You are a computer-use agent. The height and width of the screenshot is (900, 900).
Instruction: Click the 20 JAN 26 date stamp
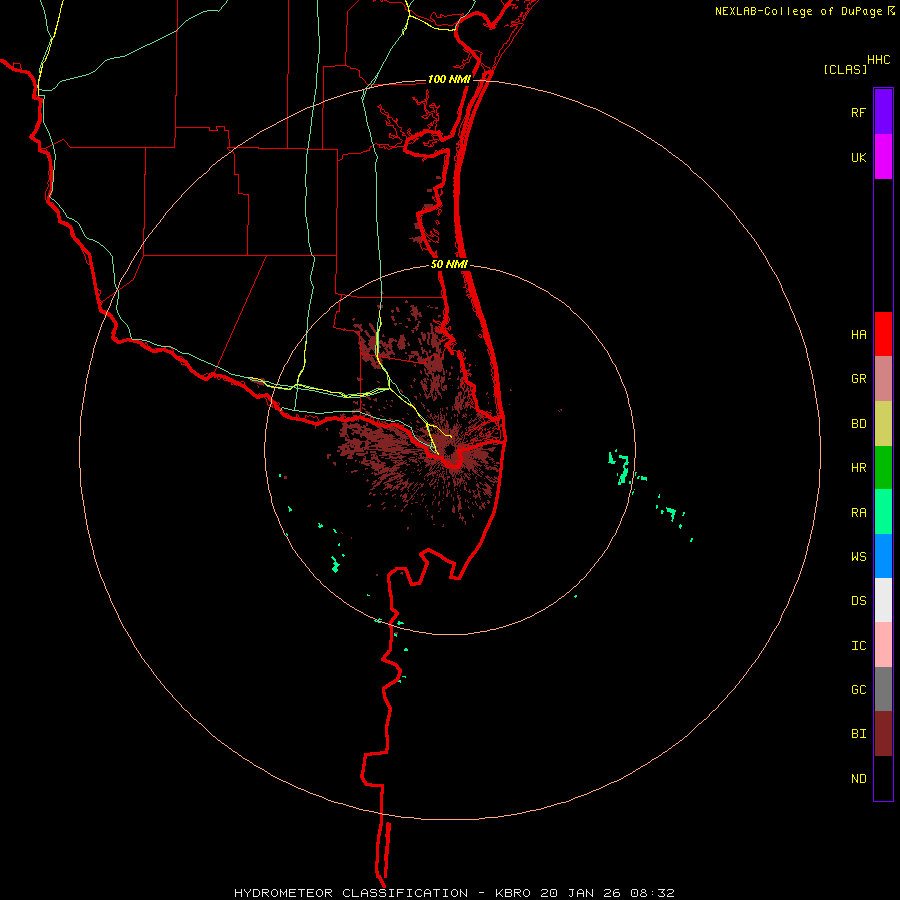click(x=580, y=893)
